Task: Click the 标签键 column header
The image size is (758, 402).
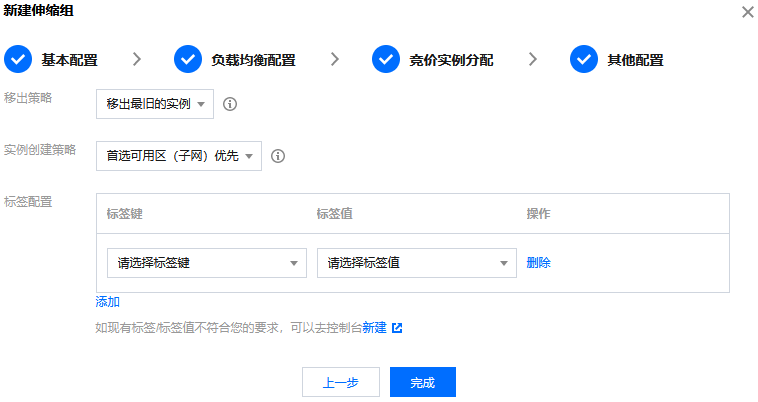Action: tap(125, 214)
